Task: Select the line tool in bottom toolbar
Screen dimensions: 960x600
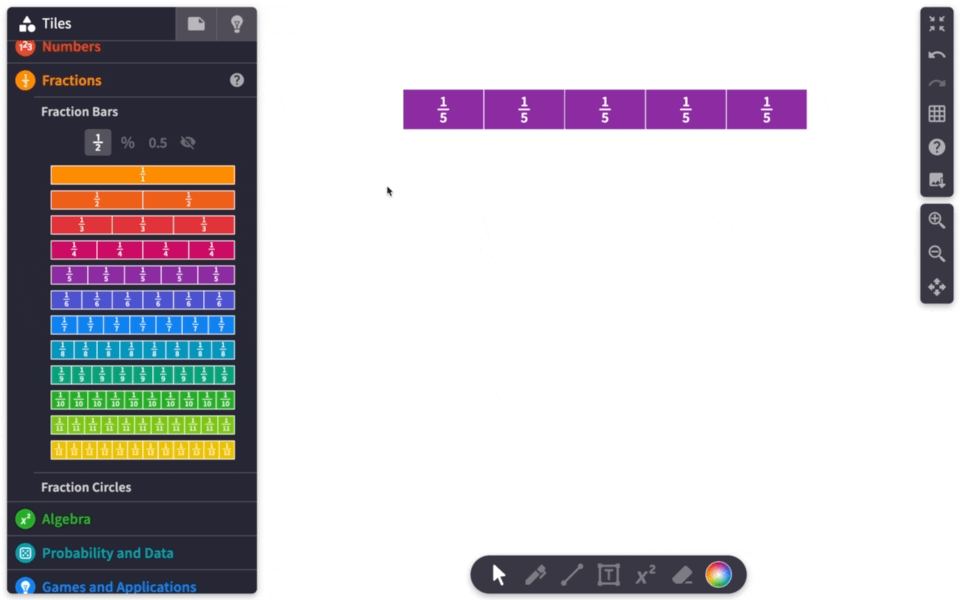Action: point(572,574)
